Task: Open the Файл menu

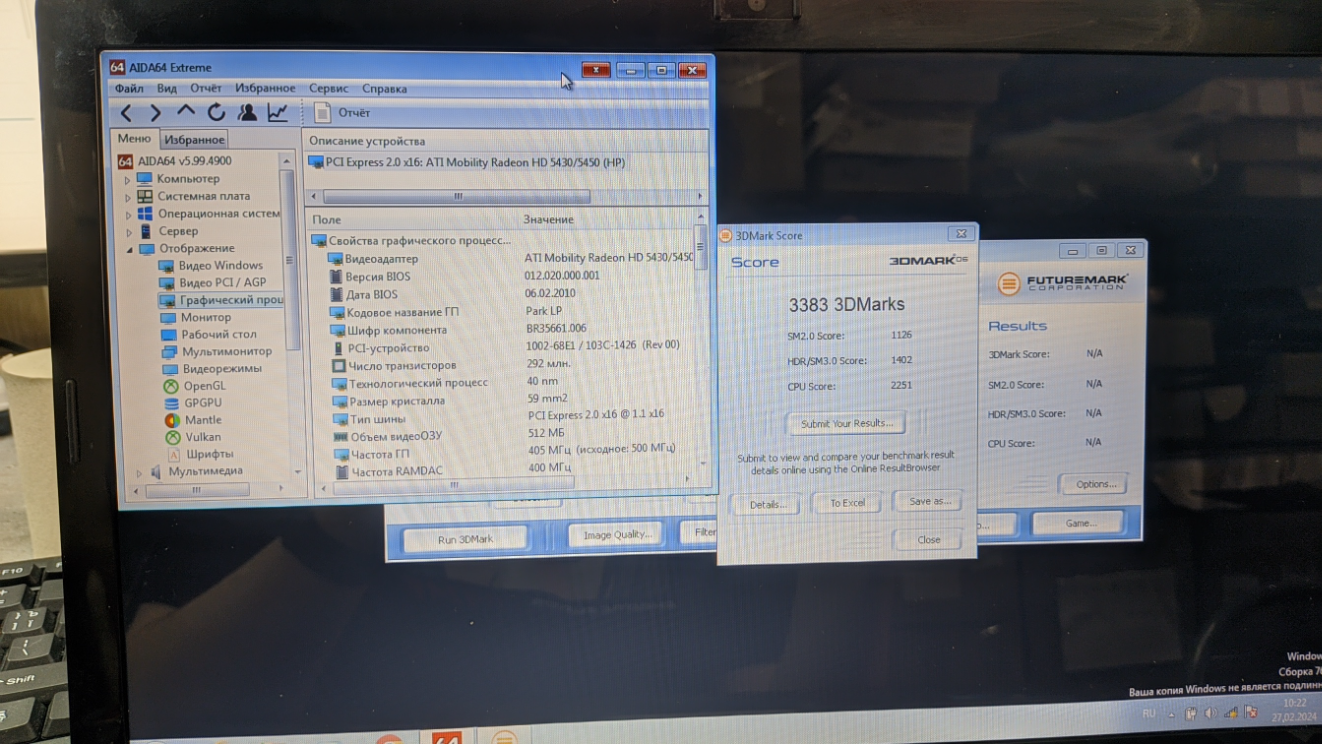Action: 129,89
